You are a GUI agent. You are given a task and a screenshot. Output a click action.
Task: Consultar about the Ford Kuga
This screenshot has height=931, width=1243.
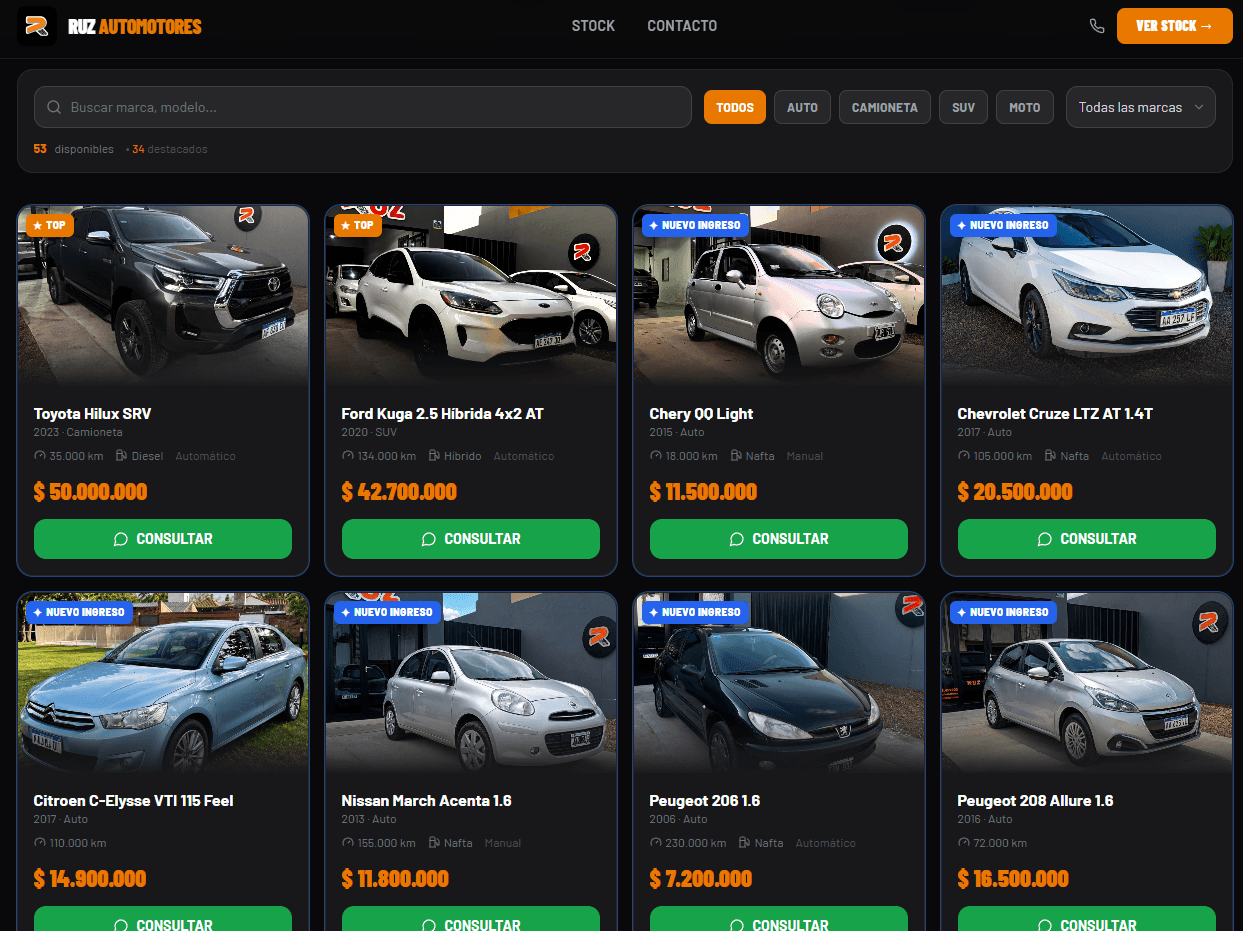(x=471, y=539)
